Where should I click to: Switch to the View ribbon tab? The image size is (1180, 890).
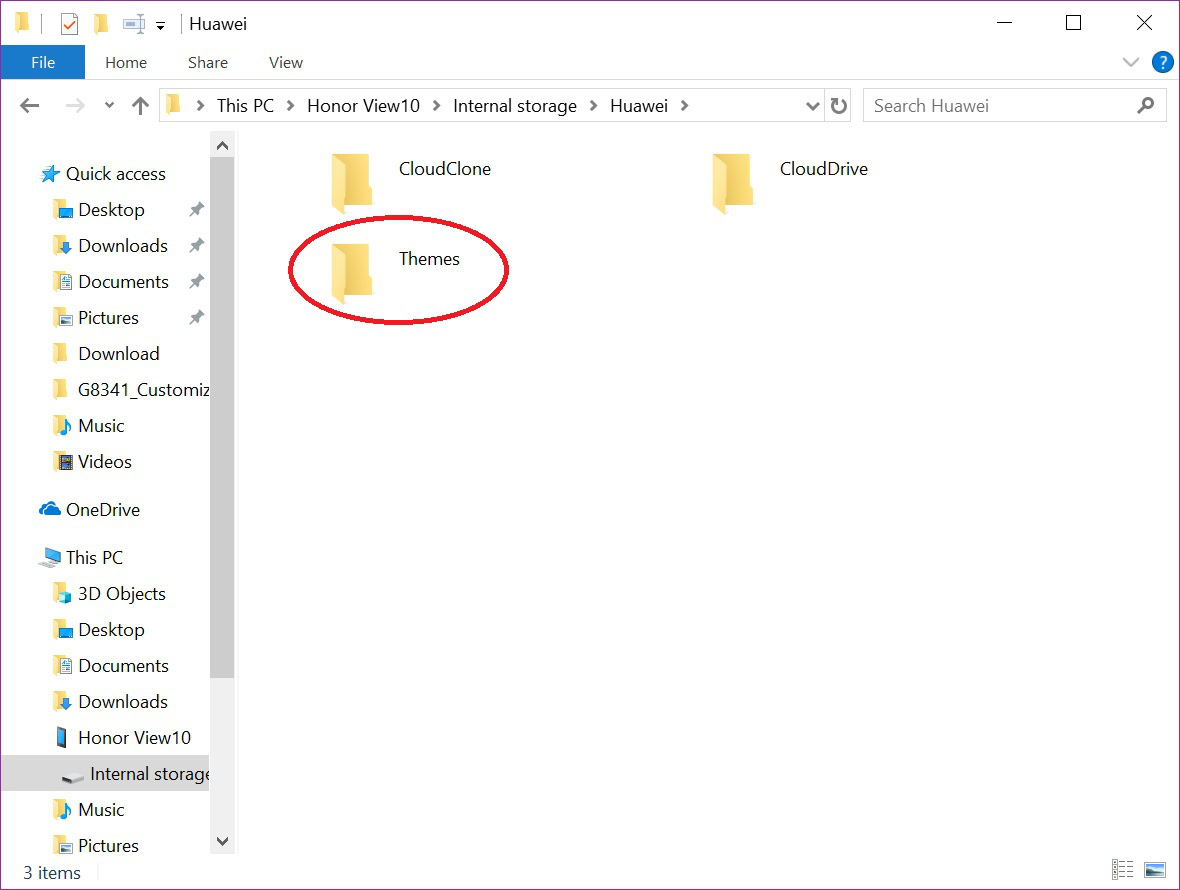pos(286,62)
